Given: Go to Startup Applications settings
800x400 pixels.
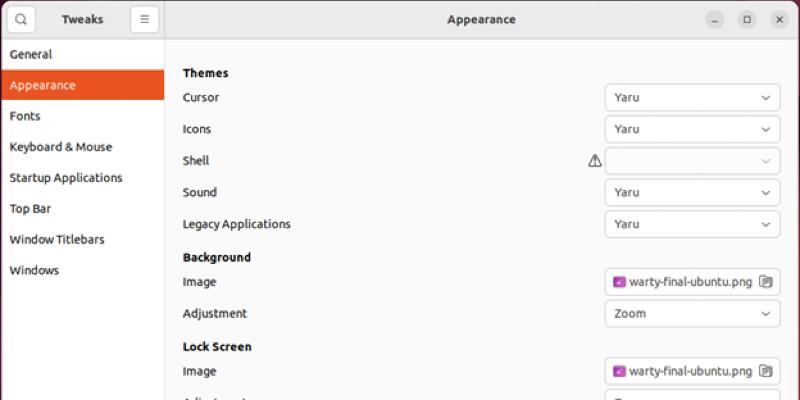Looking at the screenshot, I should pyautogui.click(x=66, y=178).
